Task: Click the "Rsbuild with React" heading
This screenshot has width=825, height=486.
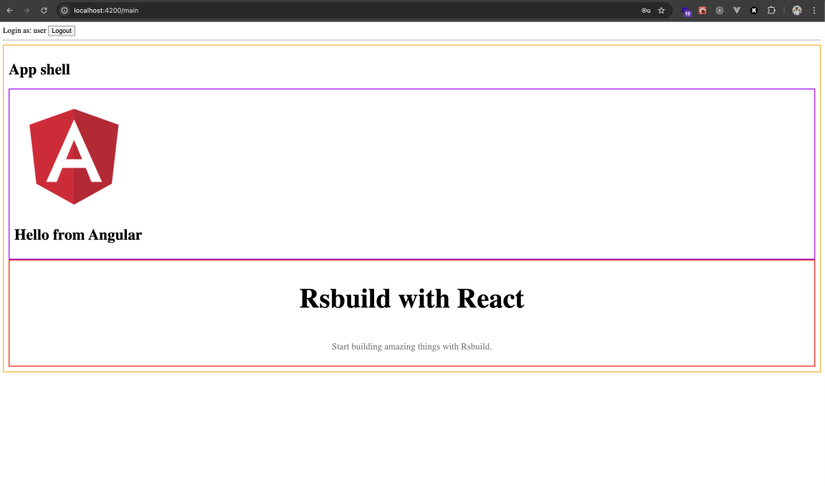Action: [411, 299]
